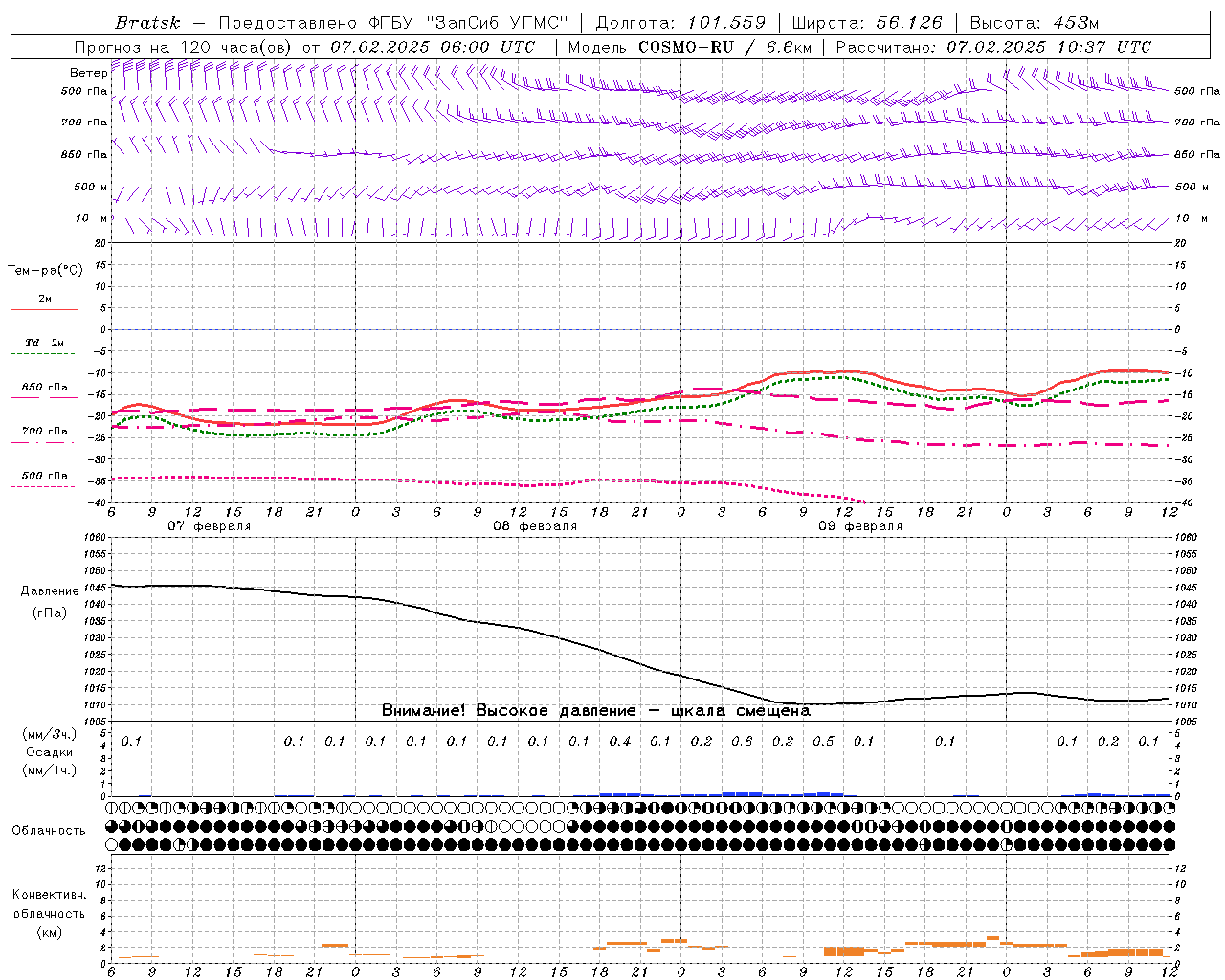Click the 0.6 precipitation value
1225x980 pixels.
click(742, 741)
